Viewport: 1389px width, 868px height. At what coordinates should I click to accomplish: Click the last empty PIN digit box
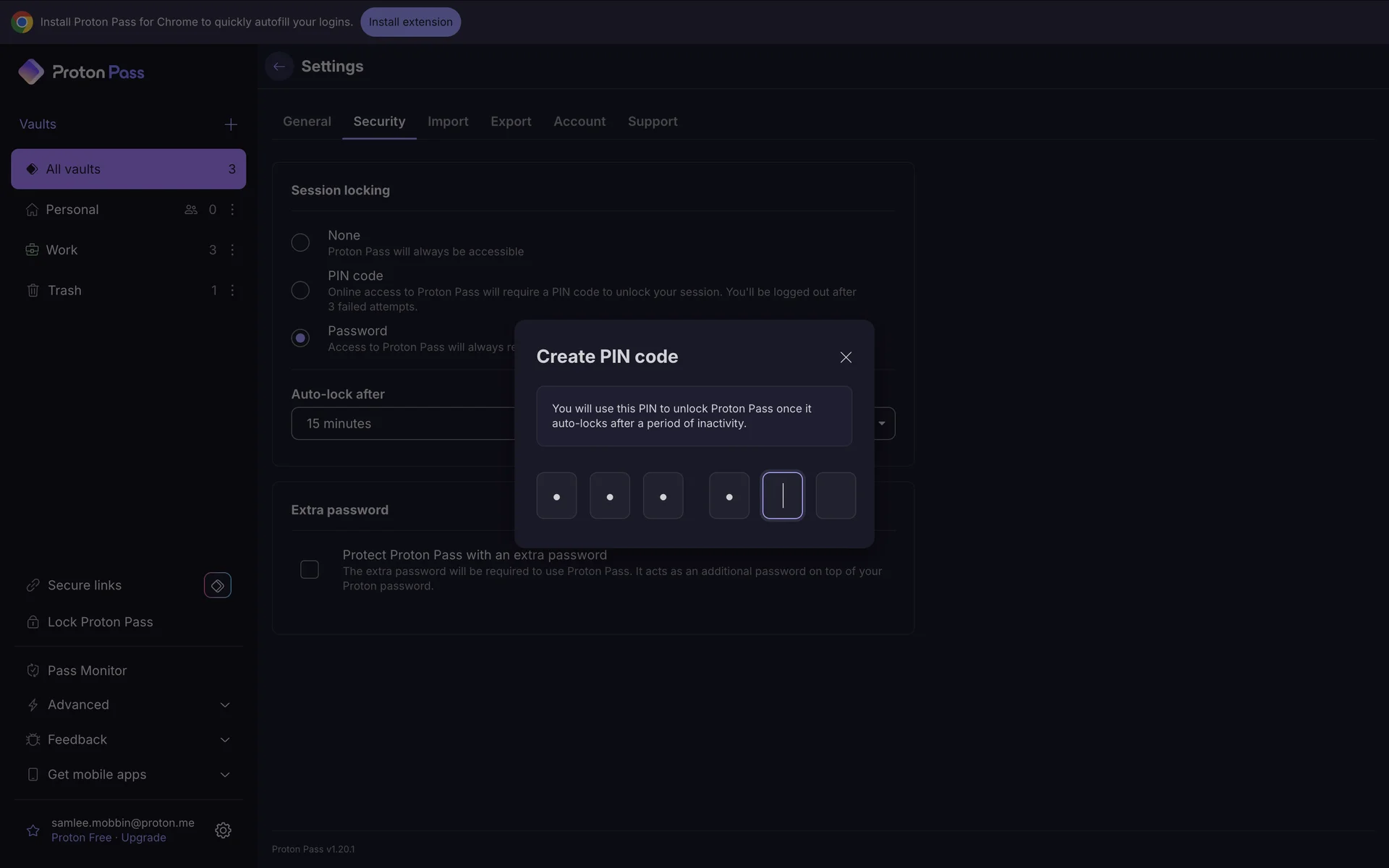pos(836,495)
